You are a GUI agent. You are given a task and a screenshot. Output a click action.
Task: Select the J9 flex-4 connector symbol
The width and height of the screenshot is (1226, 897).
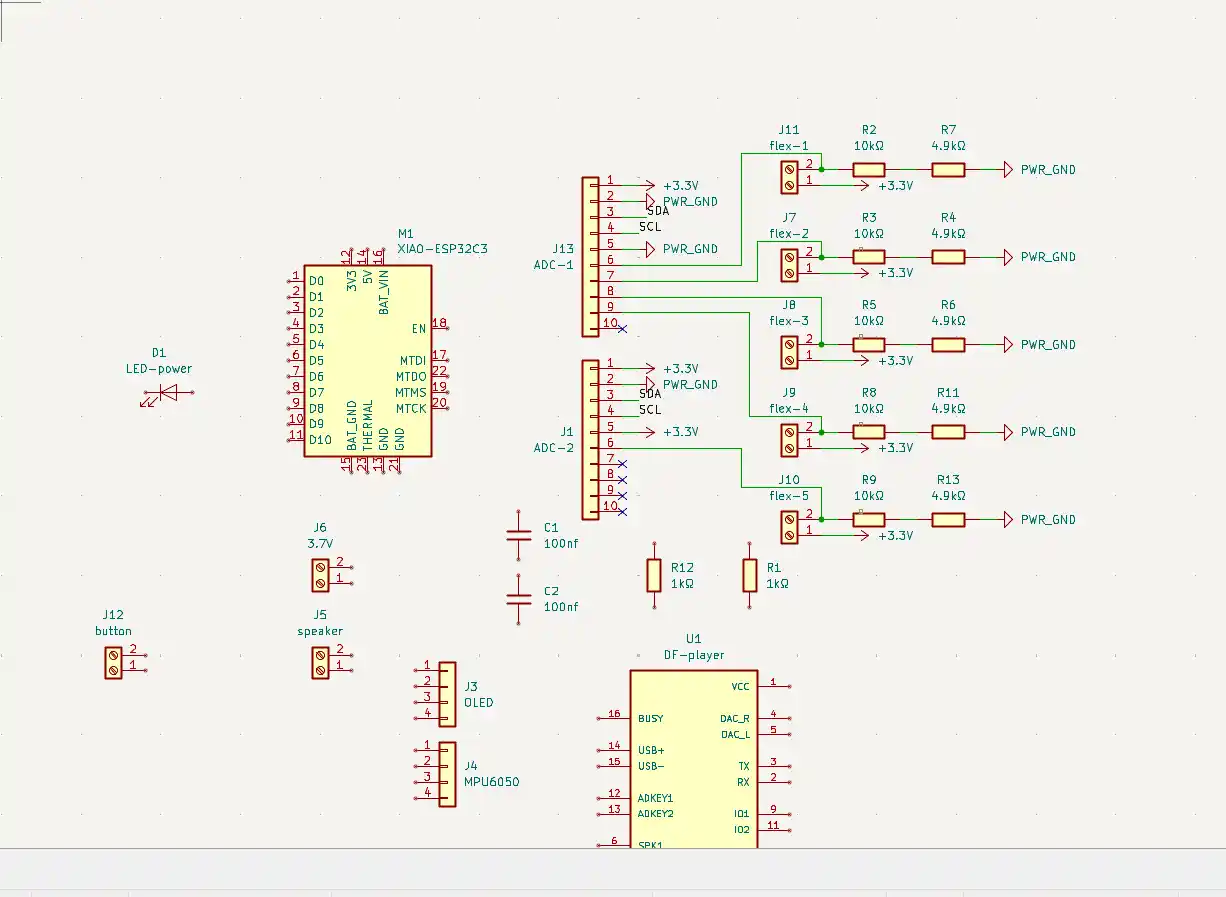tap(789, 439)
